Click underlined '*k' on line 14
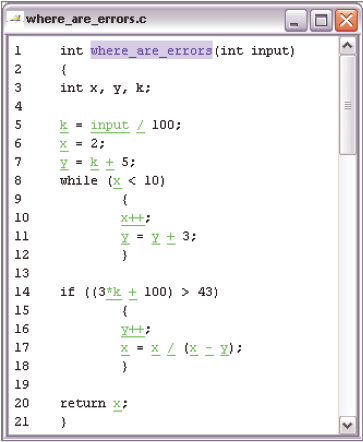The image size is (363, 442). coord(114,293)
